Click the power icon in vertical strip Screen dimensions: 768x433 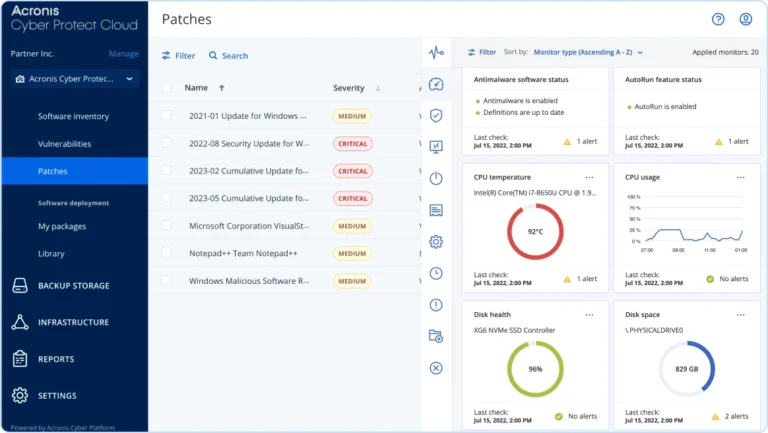tap(436, 178)
